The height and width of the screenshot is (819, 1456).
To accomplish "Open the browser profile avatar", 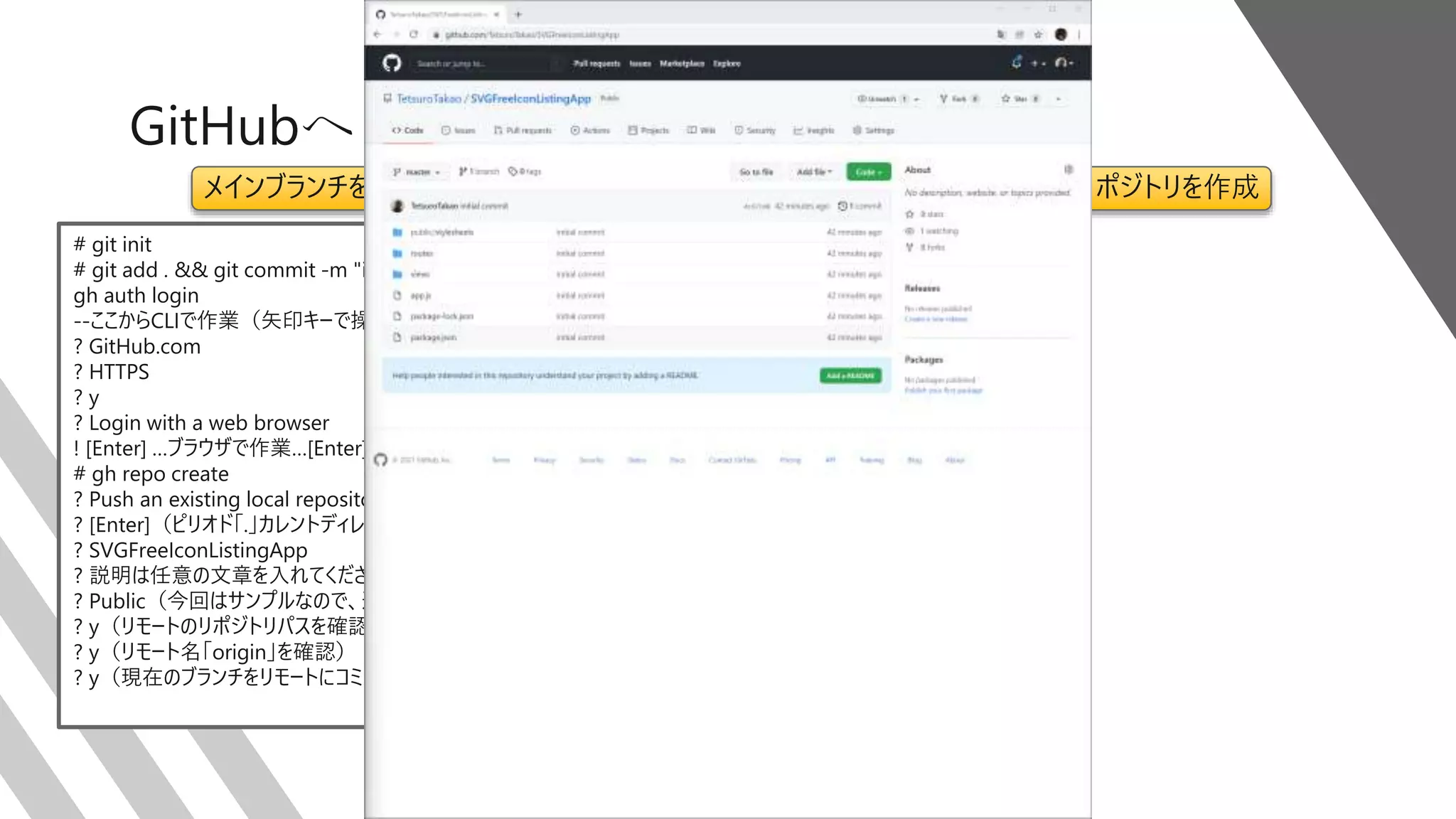I will point(1061,34).
